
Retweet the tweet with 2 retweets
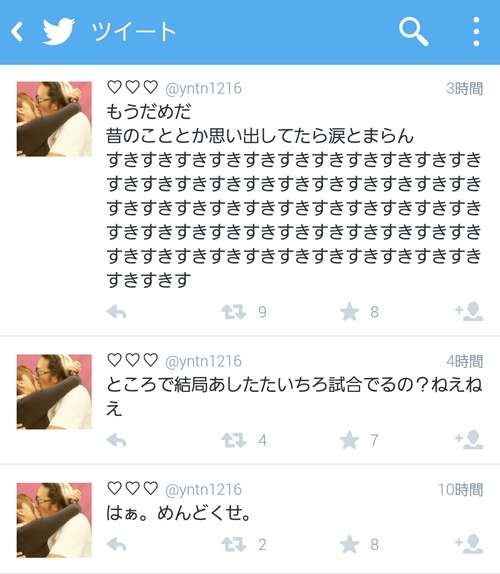[234, 544]
